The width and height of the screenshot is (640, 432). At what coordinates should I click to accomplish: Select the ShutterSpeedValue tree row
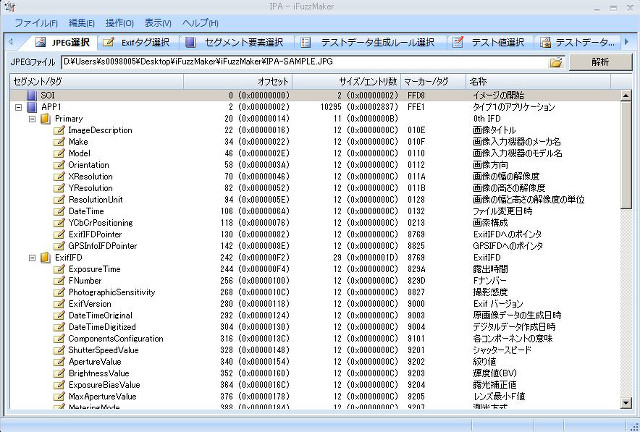pyautogui.click(x=315, y=350)
